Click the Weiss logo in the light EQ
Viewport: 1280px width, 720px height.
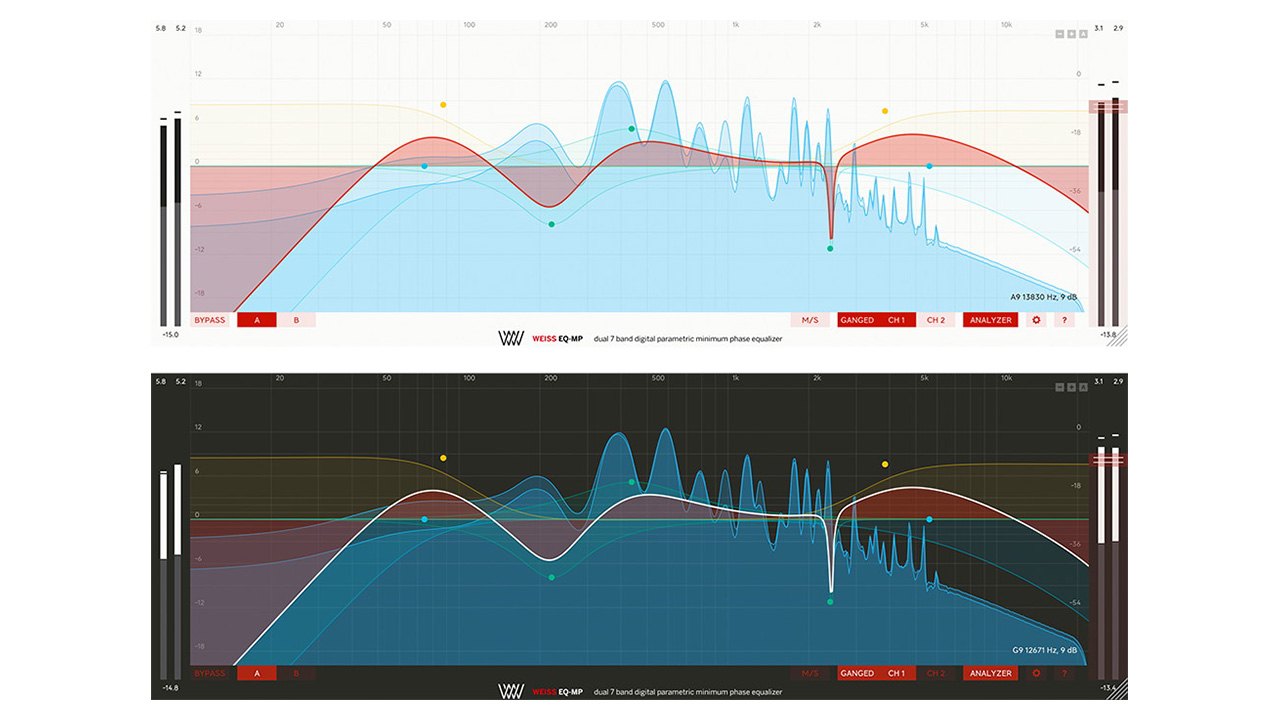click(x=511, y=339)
